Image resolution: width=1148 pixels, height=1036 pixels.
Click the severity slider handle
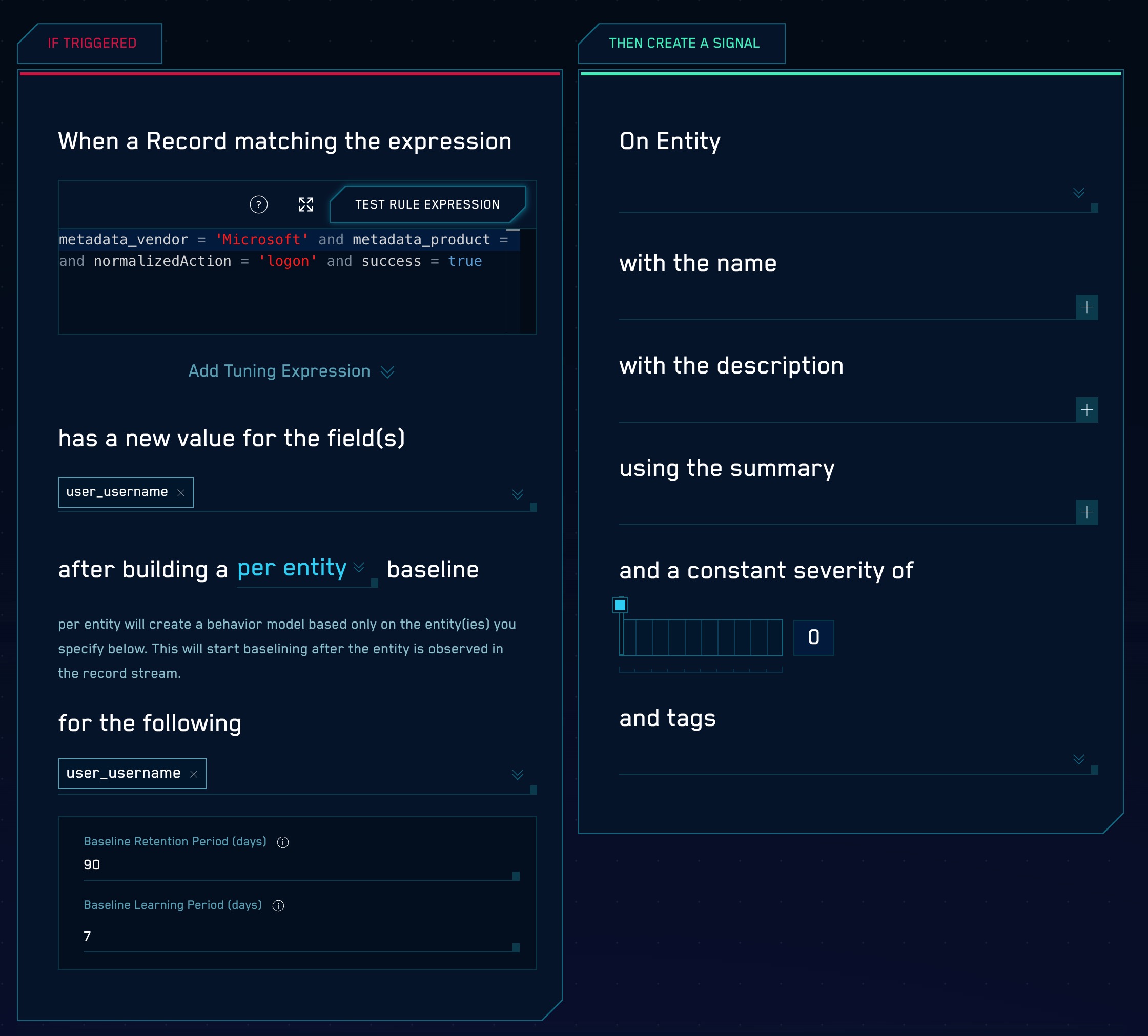pyautogui.click(x=620, y=605)
